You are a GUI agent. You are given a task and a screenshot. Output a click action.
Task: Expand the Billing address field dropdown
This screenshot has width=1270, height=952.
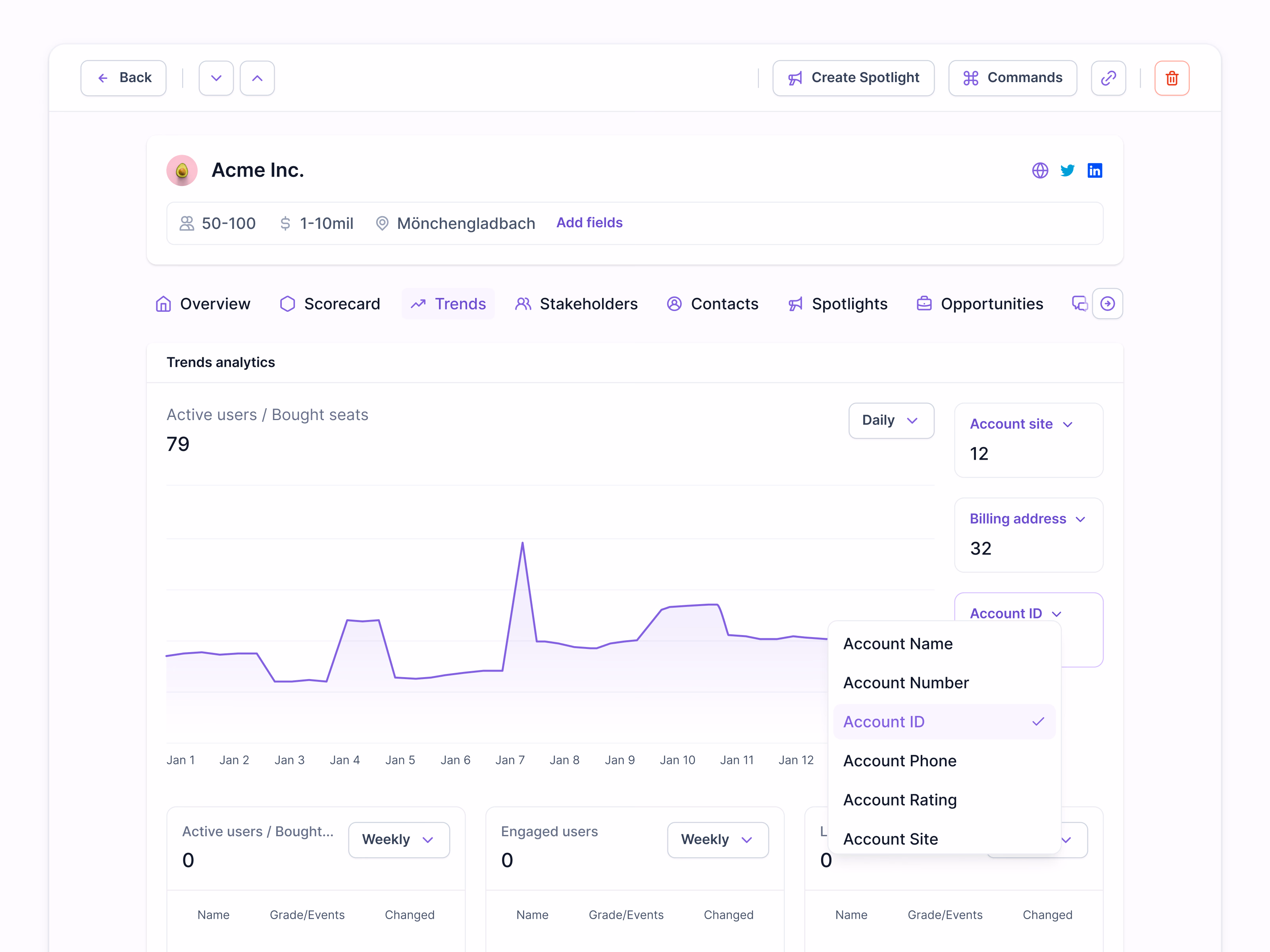point(1028,519)
